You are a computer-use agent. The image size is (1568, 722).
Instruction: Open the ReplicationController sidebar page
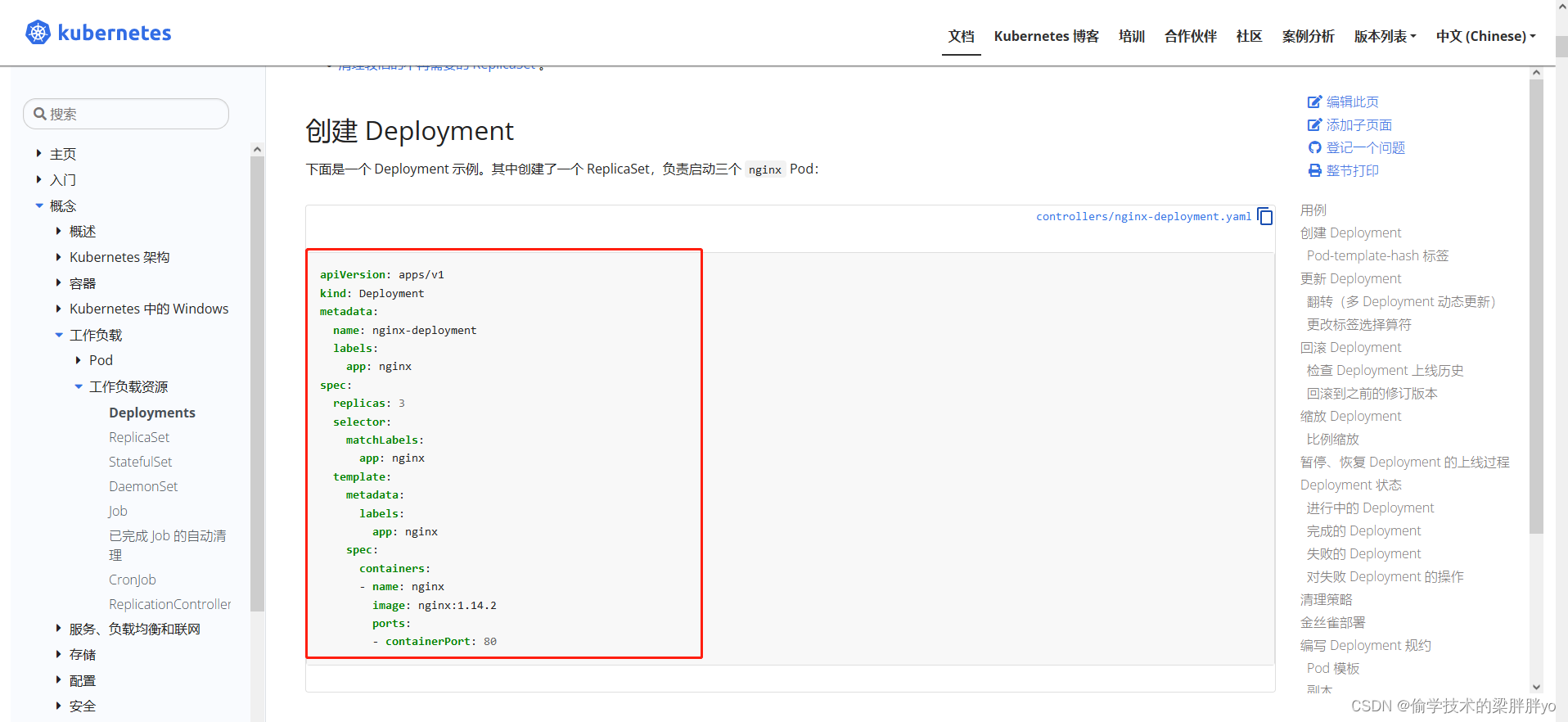[x=170, y=604]
